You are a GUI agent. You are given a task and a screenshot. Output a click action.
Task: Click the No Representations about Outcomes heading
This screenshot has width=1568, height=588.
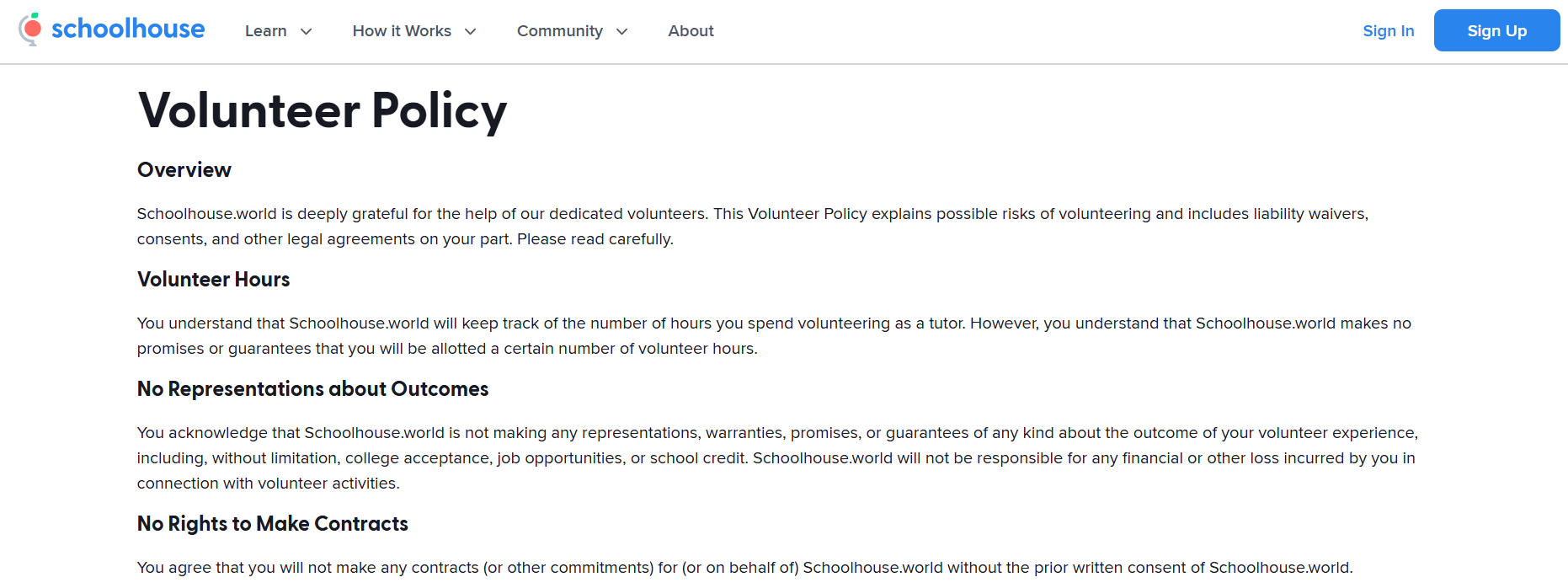[x=312, y=389]
